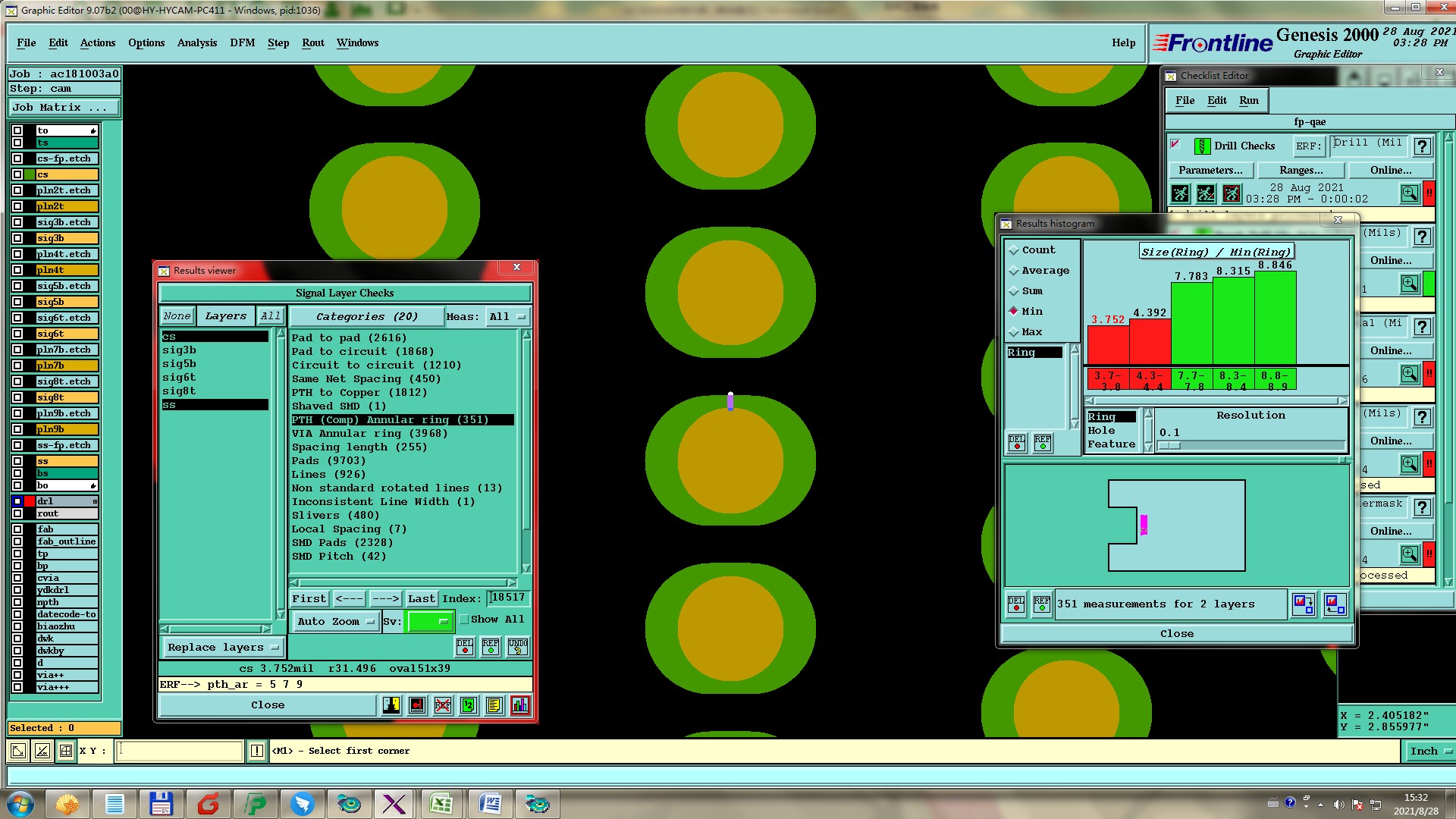1456x819 pixels.
Task: Click the green numbered-page icon
Action: pyautogui.click(x=469, y=705)
